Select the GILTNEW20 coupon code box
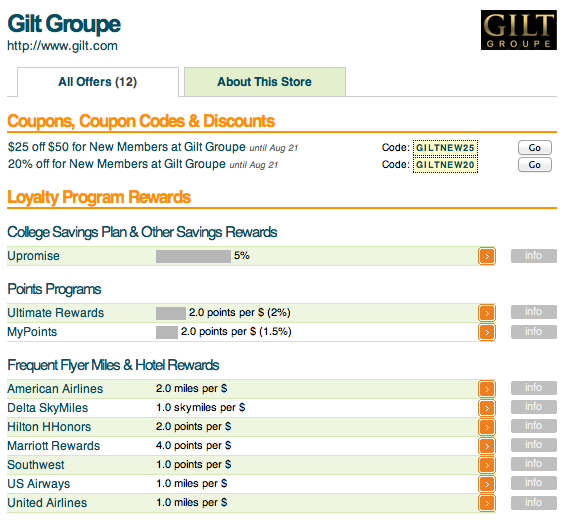 (x=445, y=165)
